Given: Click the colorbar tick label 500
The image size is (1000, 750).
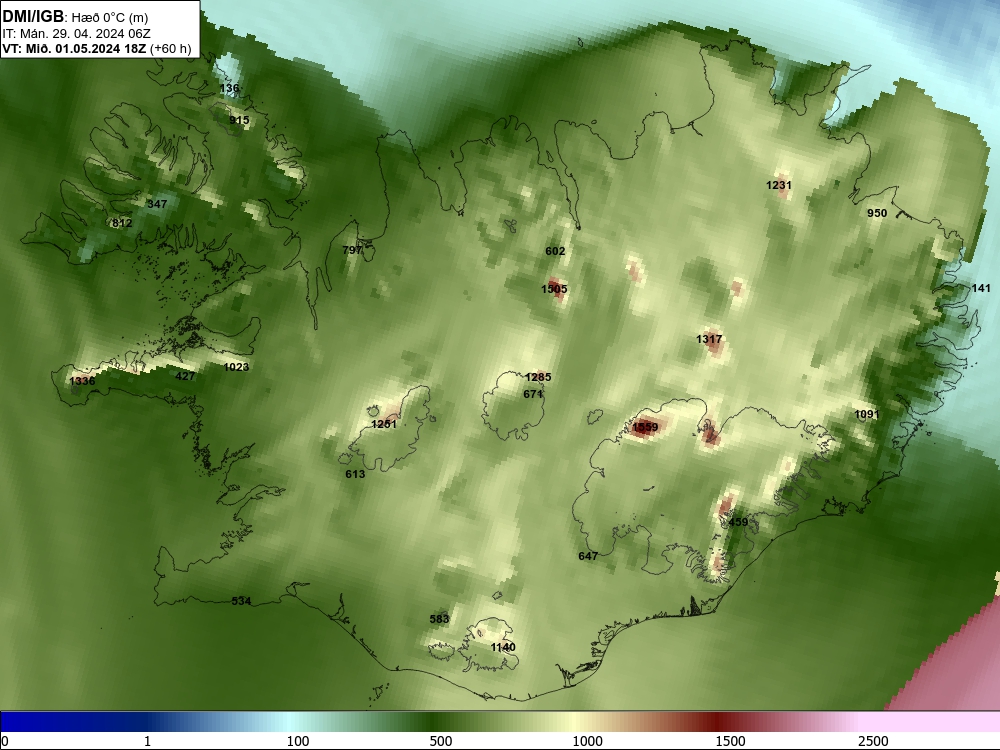Looking at the screenshot, I should pyautogui.click(x=441, y=741).
